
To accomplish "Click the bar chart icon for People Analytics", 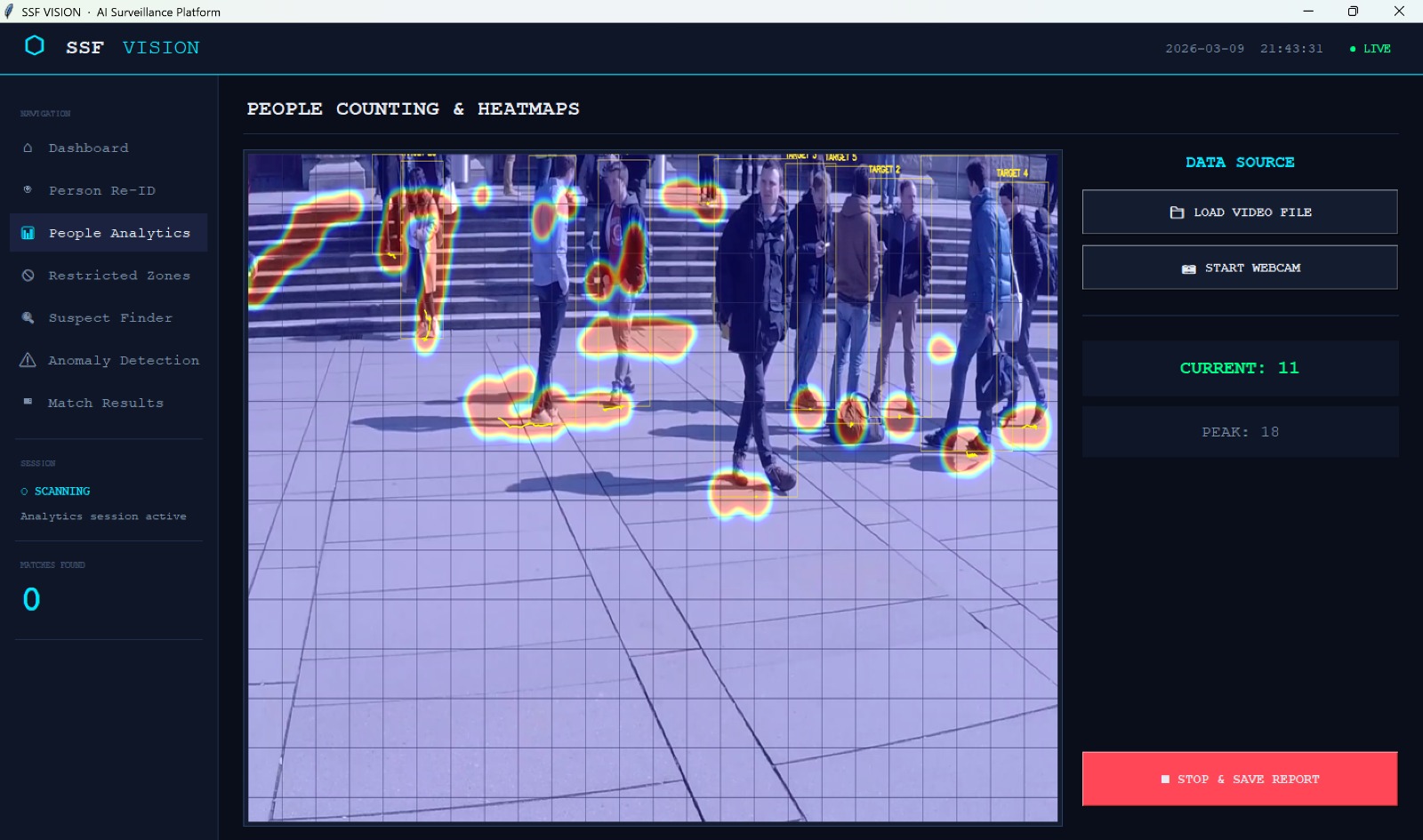I will [x=28, y=232].
